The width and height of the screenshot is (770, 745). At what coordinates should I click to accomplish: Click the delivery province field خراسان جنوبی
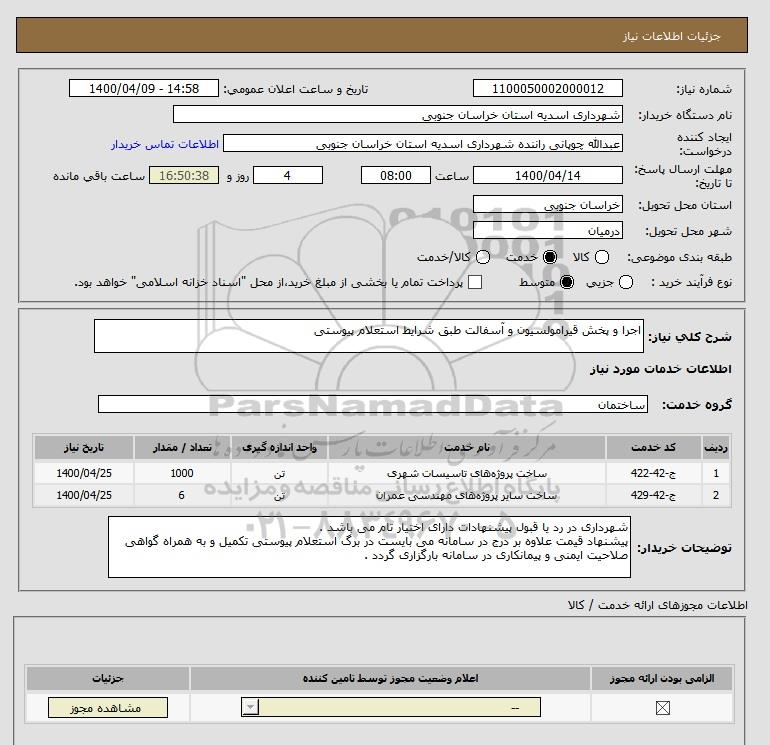[x=548, y=204]
